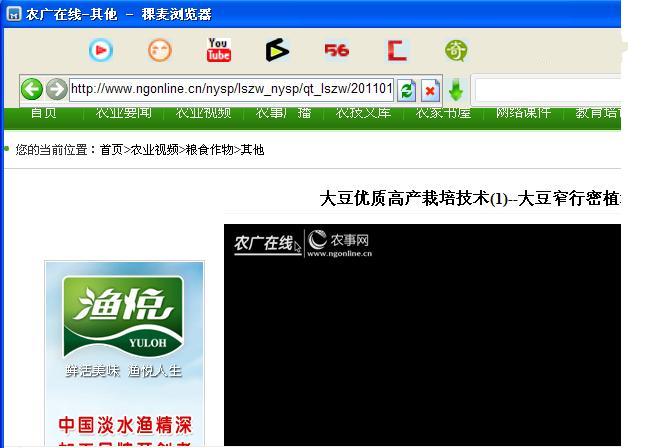This screenshot has height=448, width=652.
Task: Open the red bracket logo shortcut
Action: (396, 50)
